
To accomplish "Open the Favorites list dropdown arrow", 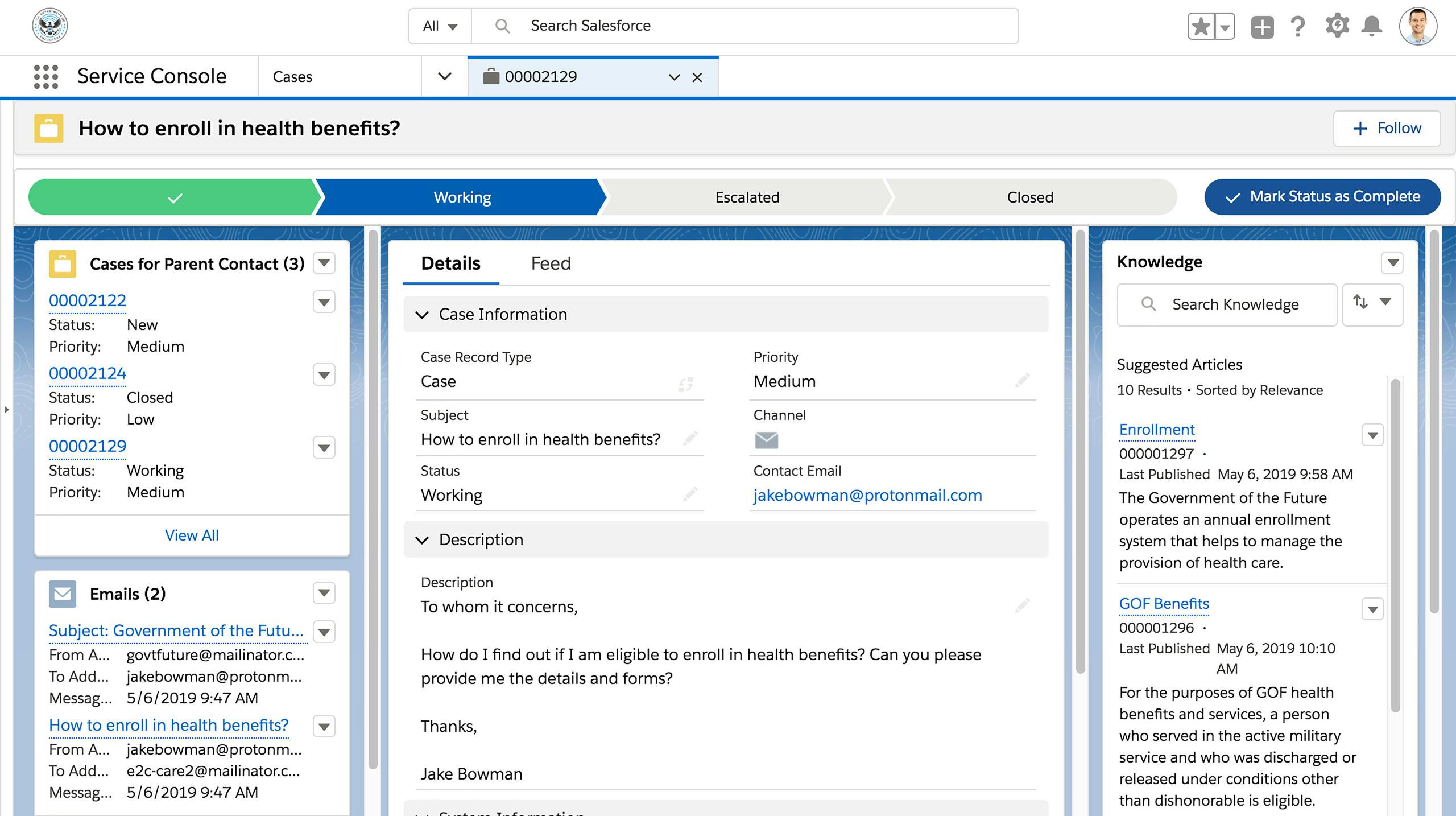I will 1225,27.
